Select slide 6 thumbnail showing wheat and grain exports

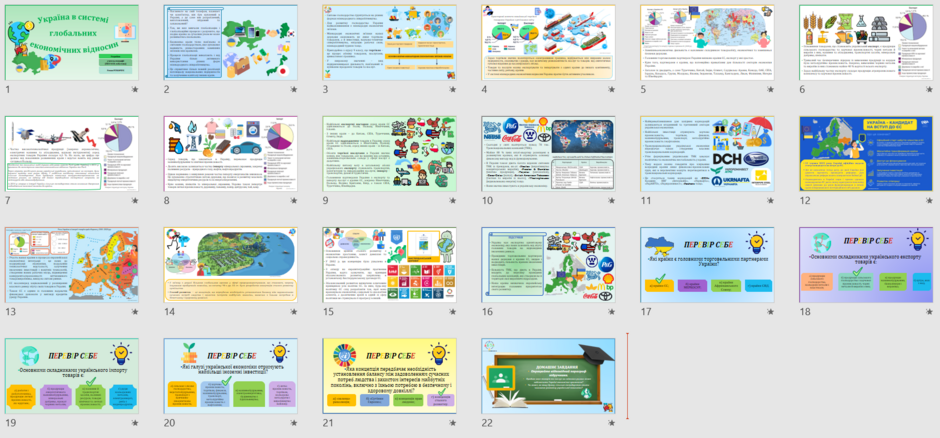point(866,43)
